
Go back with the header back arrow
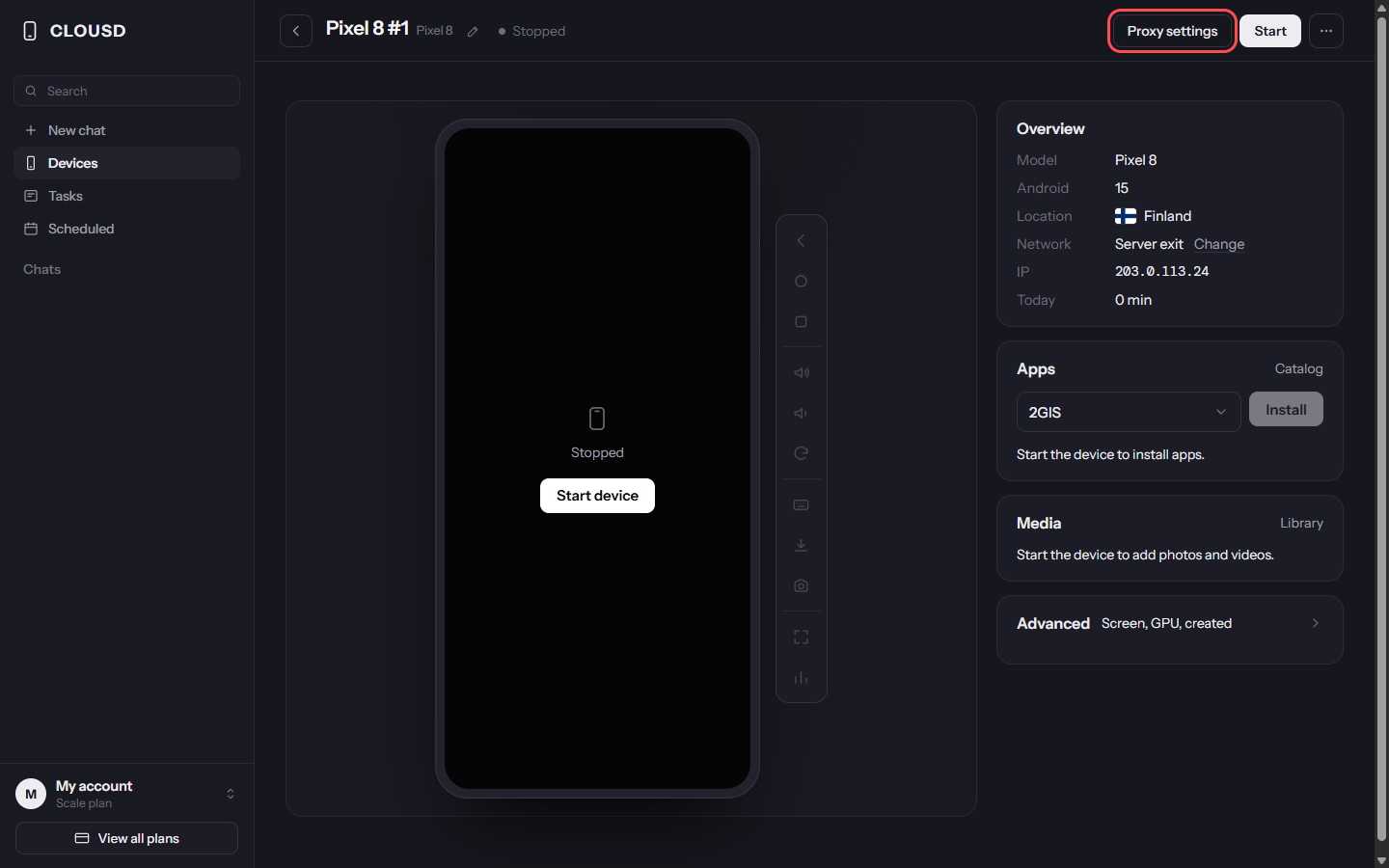click(x=296, y=31)
